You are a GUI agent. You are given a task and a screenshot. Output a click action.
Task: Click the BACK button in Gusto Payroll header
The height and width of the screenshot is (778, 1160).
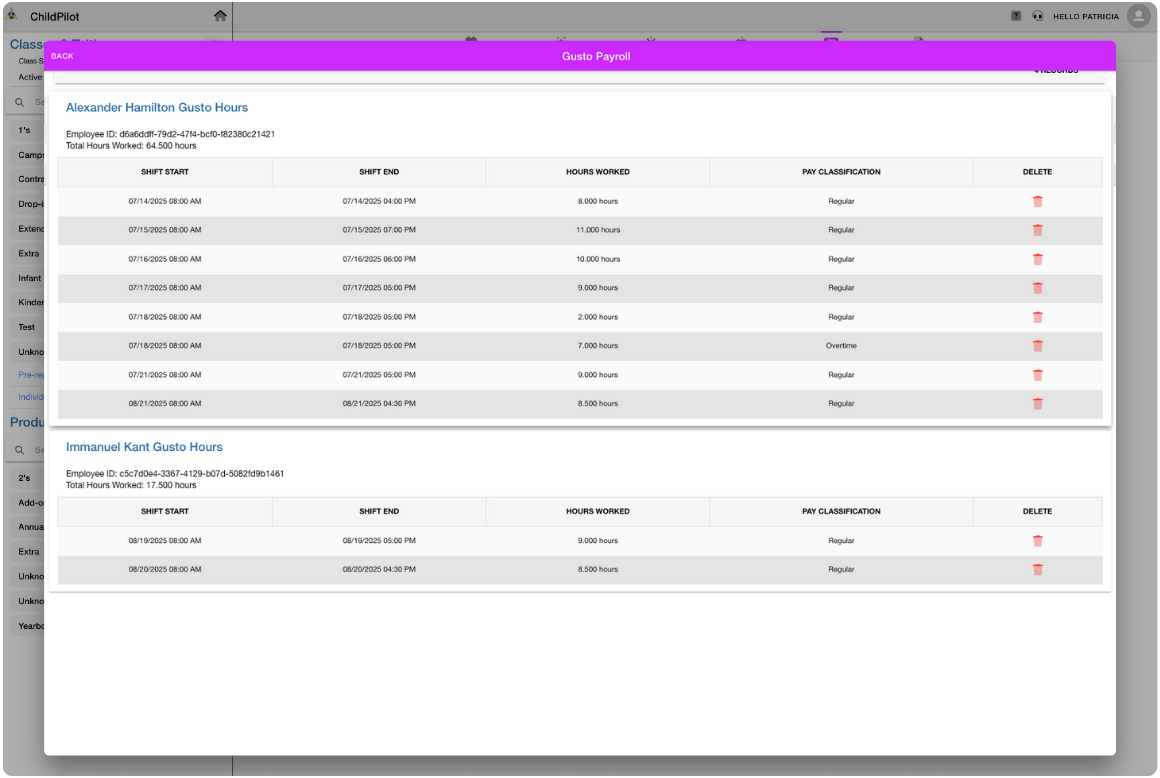tap(62, 56)
